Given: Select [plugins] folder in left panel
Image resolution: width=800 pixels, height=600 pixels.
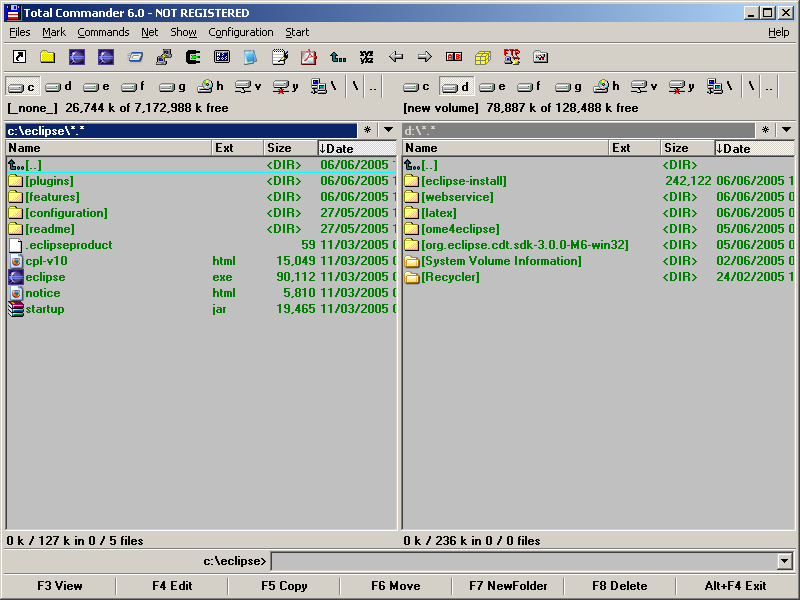Looking at the screenshot, I should [x=202, y=181].
